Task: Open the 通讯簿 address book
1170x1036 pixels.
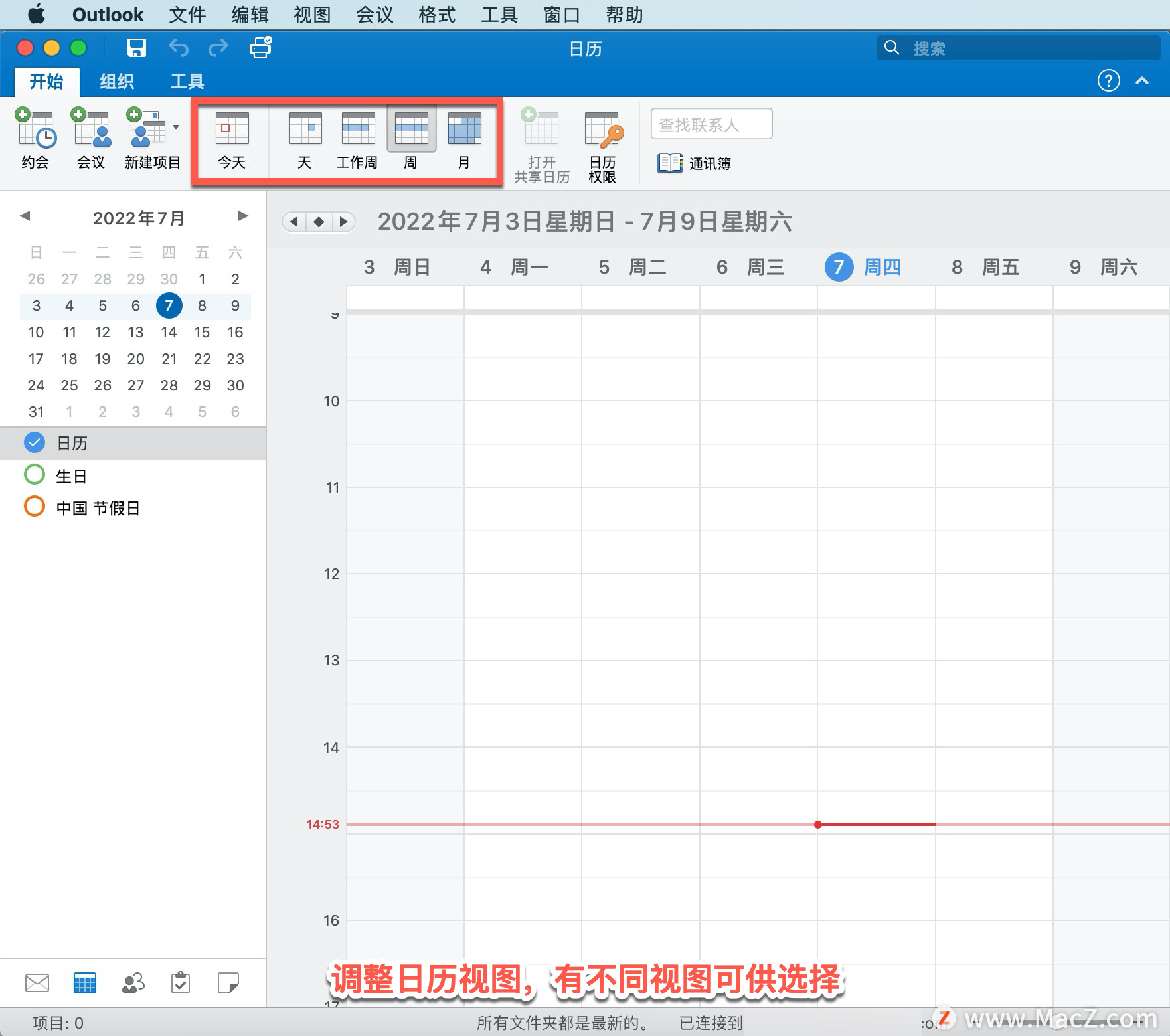Action: pyautogui.click(x=695, y=163)
